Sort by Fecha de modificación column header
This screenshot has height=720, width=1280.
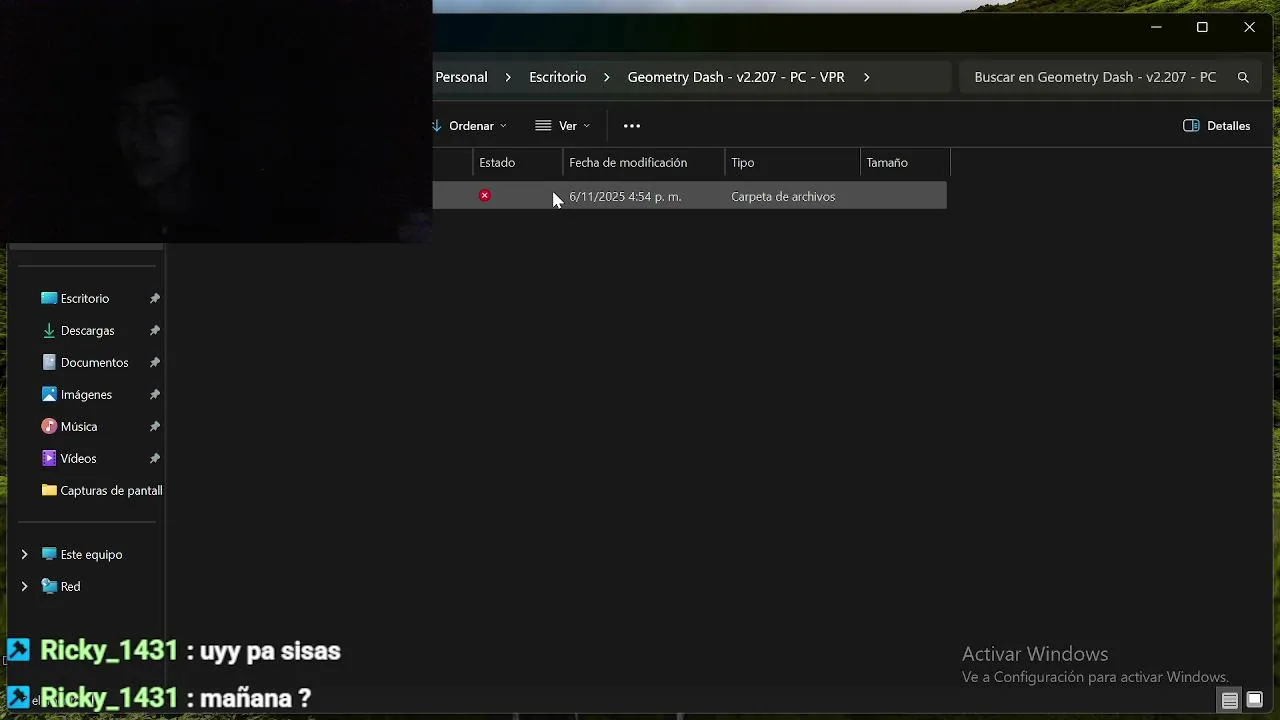tap(644, 162)
